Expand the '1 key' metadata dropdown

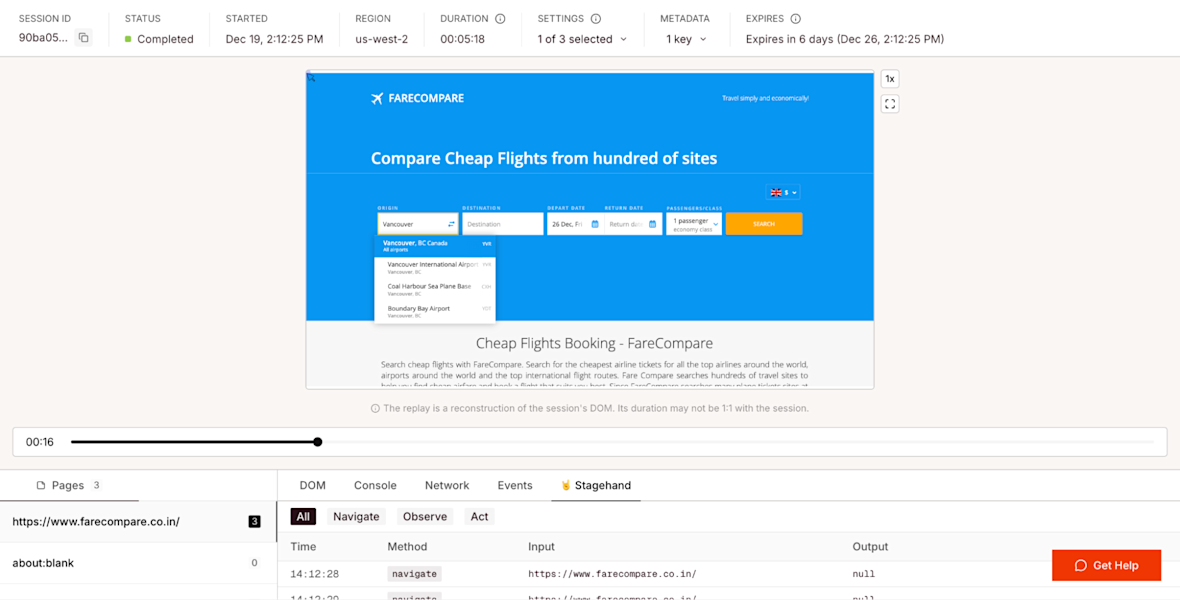click(x=686, y=39)
